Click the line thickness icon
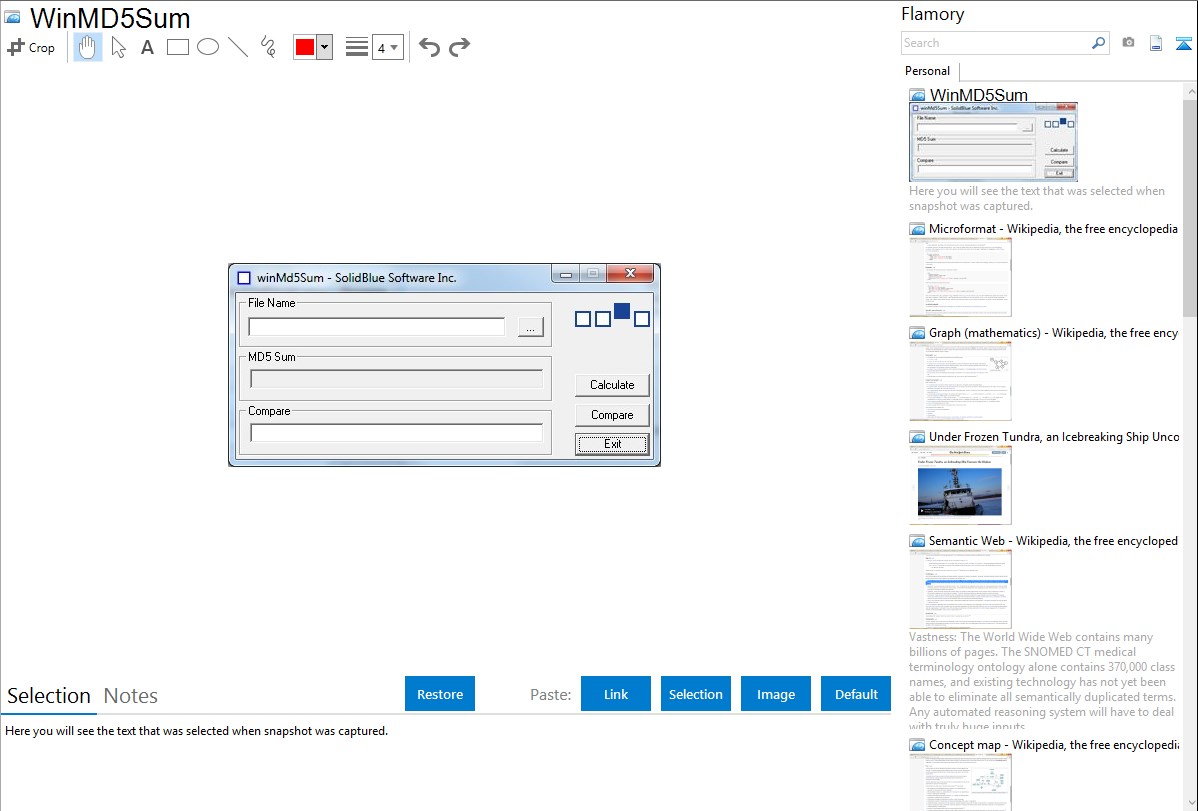1198x811 pixels. pyautogui.click(x=357, y=47)
